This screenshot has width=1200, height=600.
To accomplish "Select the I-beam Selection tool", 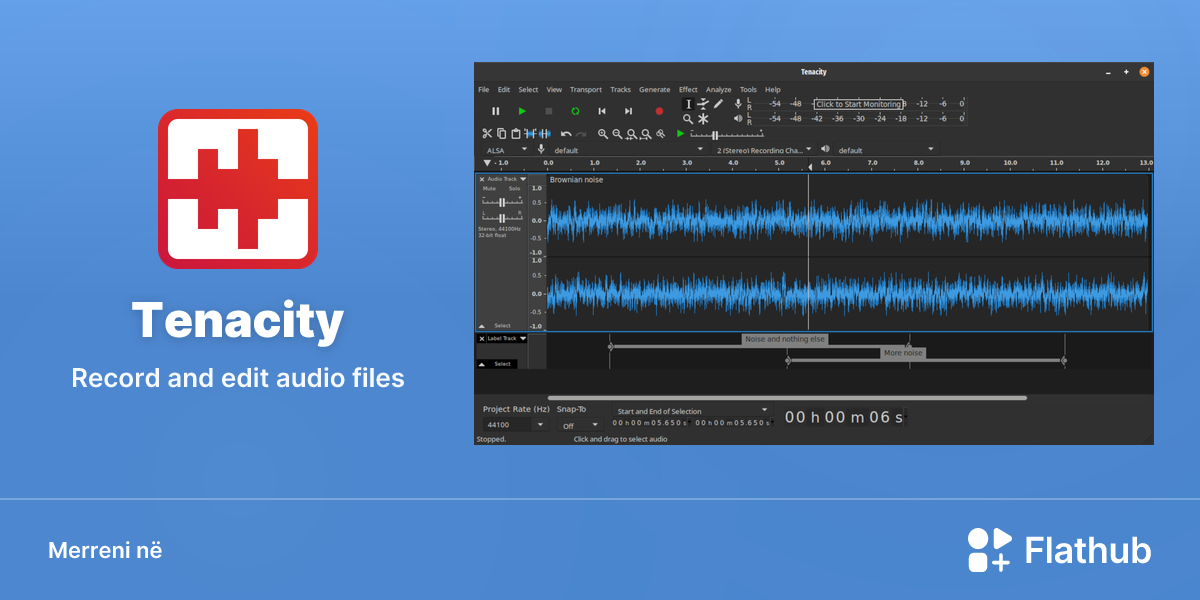I will coord(688,104).
